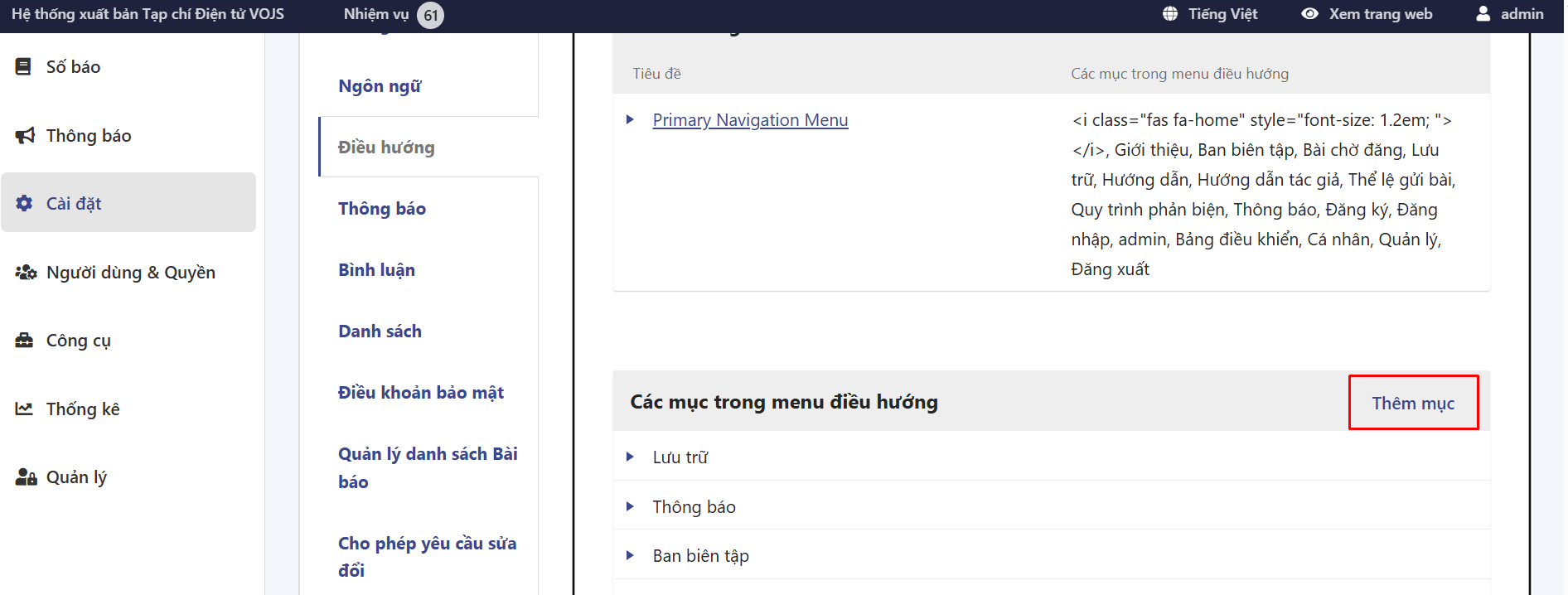Open the Primary Navigation Menu link
This screenshot has width=1568, height=595.
point(749,120)
